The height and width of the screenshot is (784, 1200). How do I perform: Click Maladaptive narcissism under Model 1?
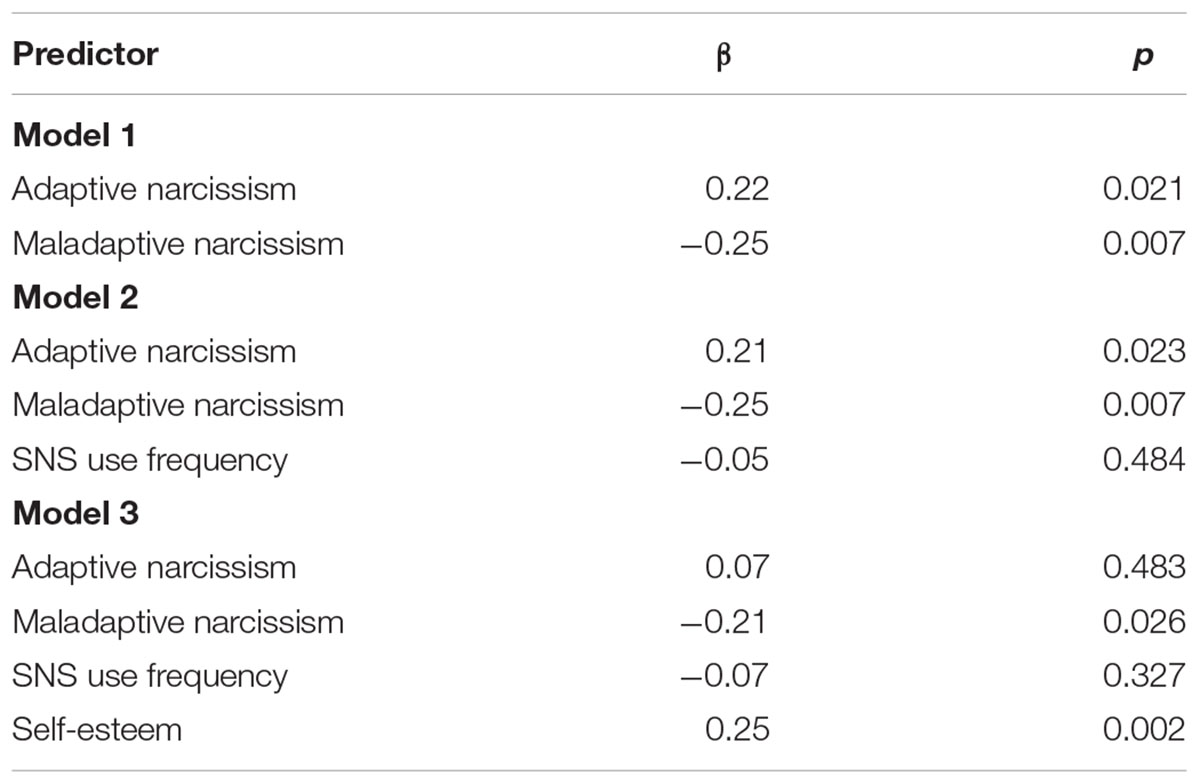178,243
